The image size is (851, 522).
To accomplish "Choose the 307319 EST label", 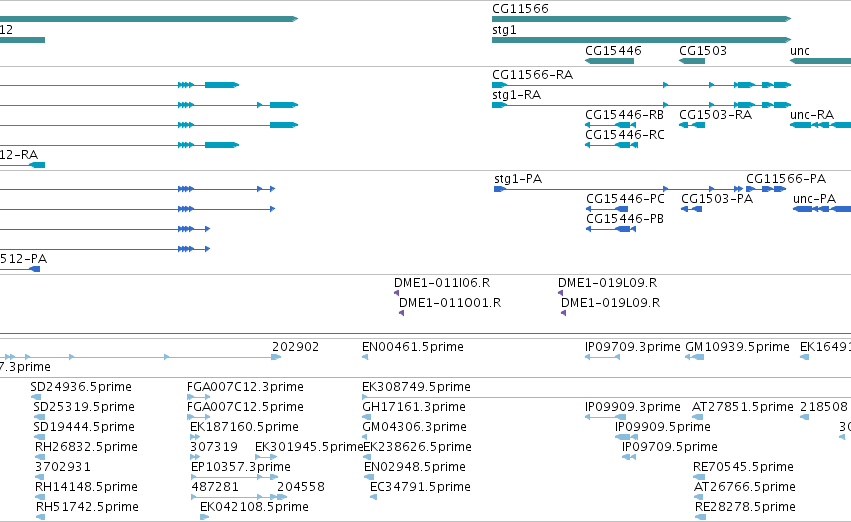I will [x=214, y=448].
